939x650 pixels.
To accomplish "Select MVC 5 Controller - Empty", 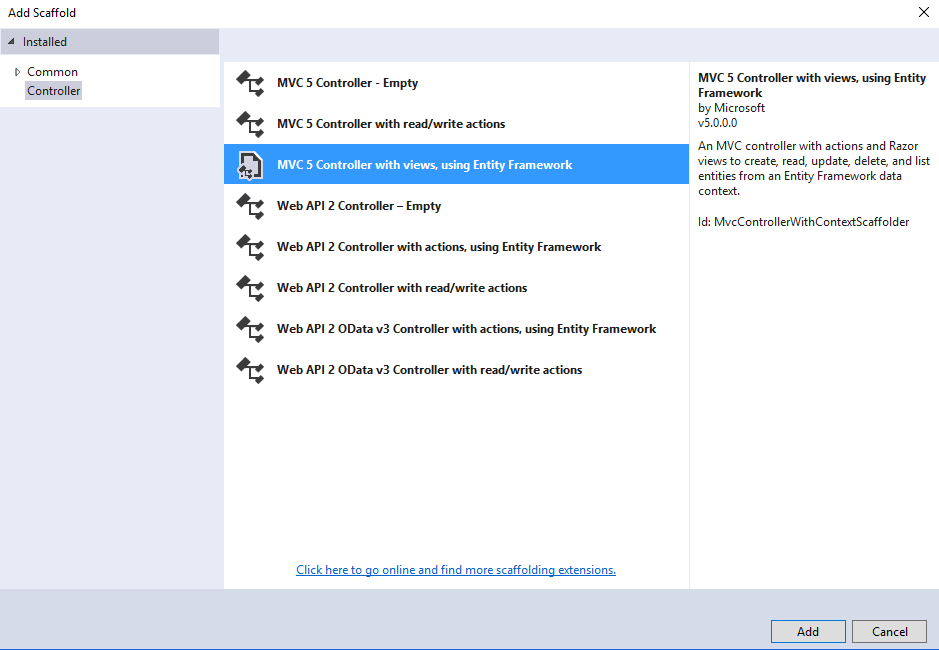I will pyautogui.click(x=456, y=83).
